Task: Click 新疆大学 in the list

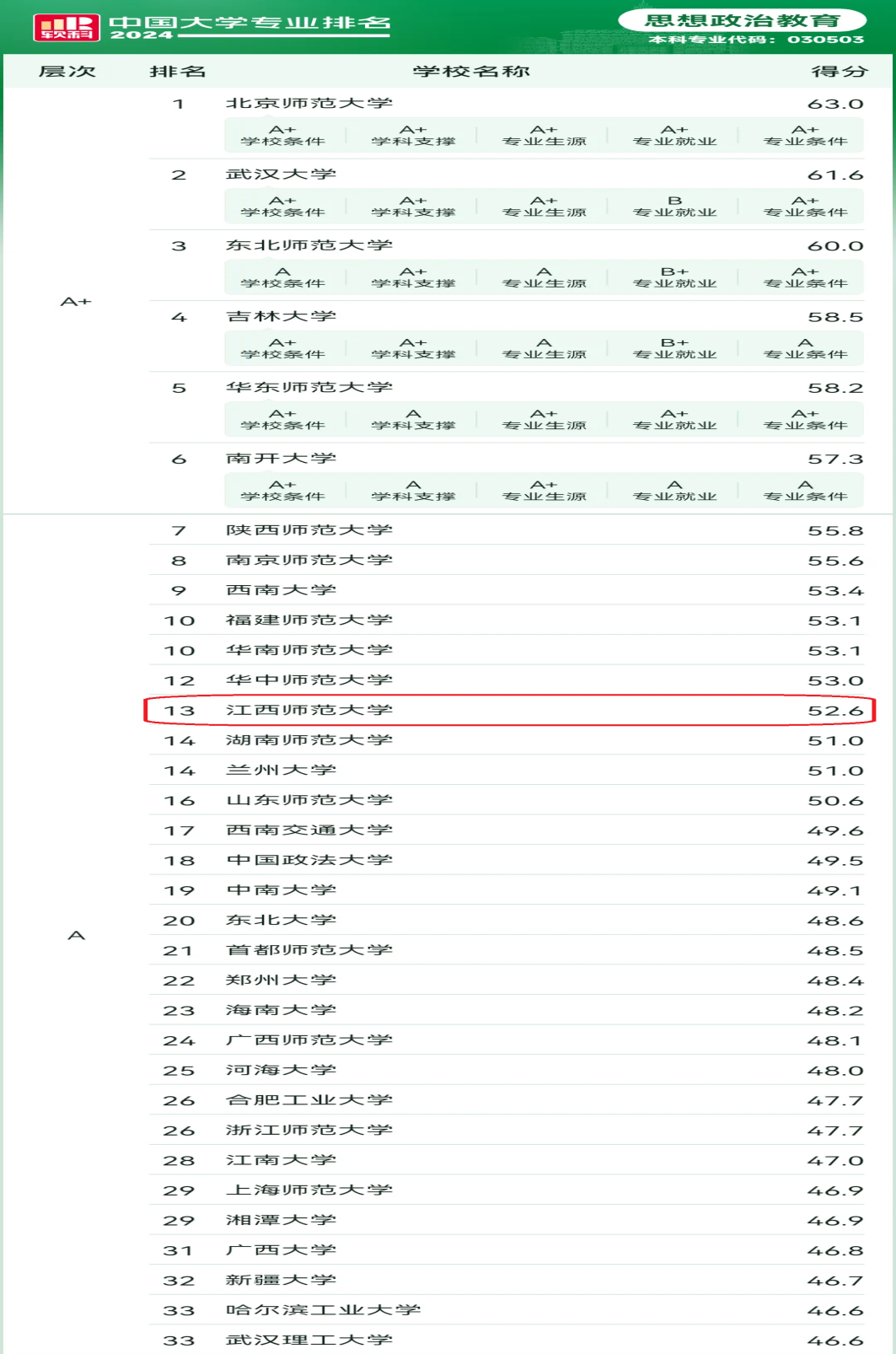Action: [x=281, y=1279]
